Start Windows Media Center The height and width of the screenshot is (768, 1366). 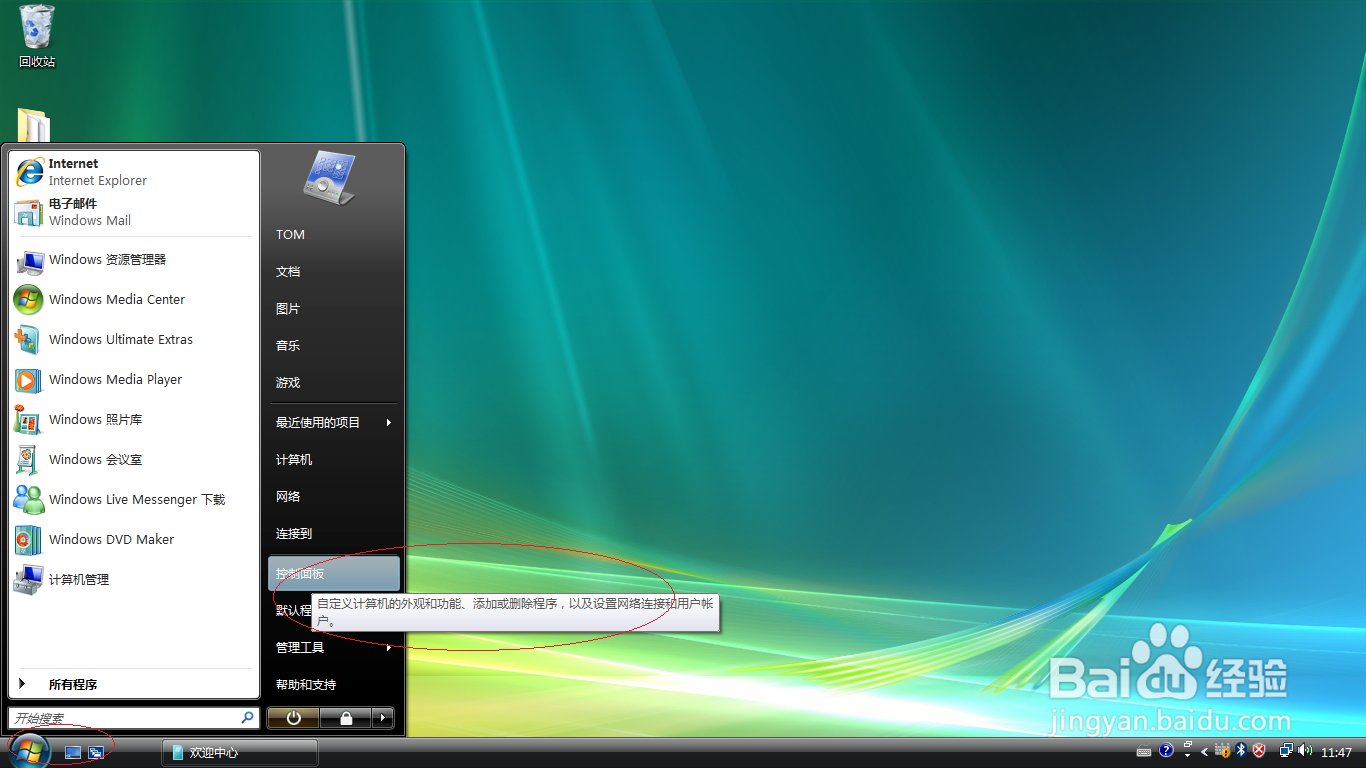[x=134, y=300]
